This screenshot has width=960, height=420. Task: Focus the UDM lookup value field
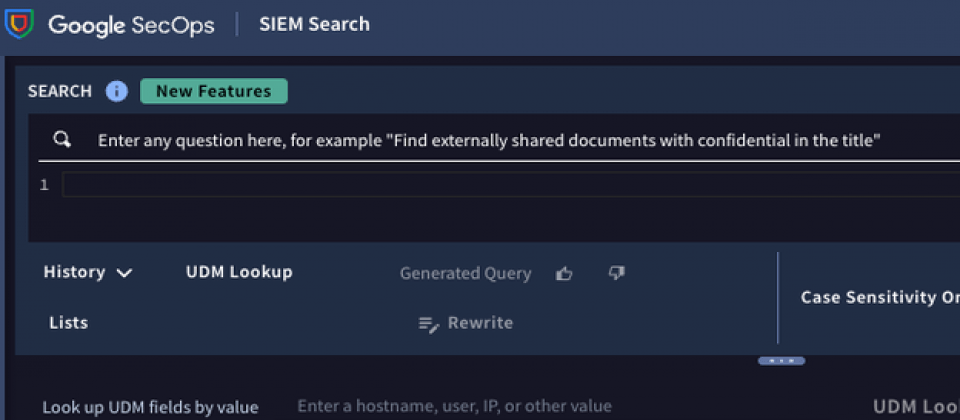[454, 406]
